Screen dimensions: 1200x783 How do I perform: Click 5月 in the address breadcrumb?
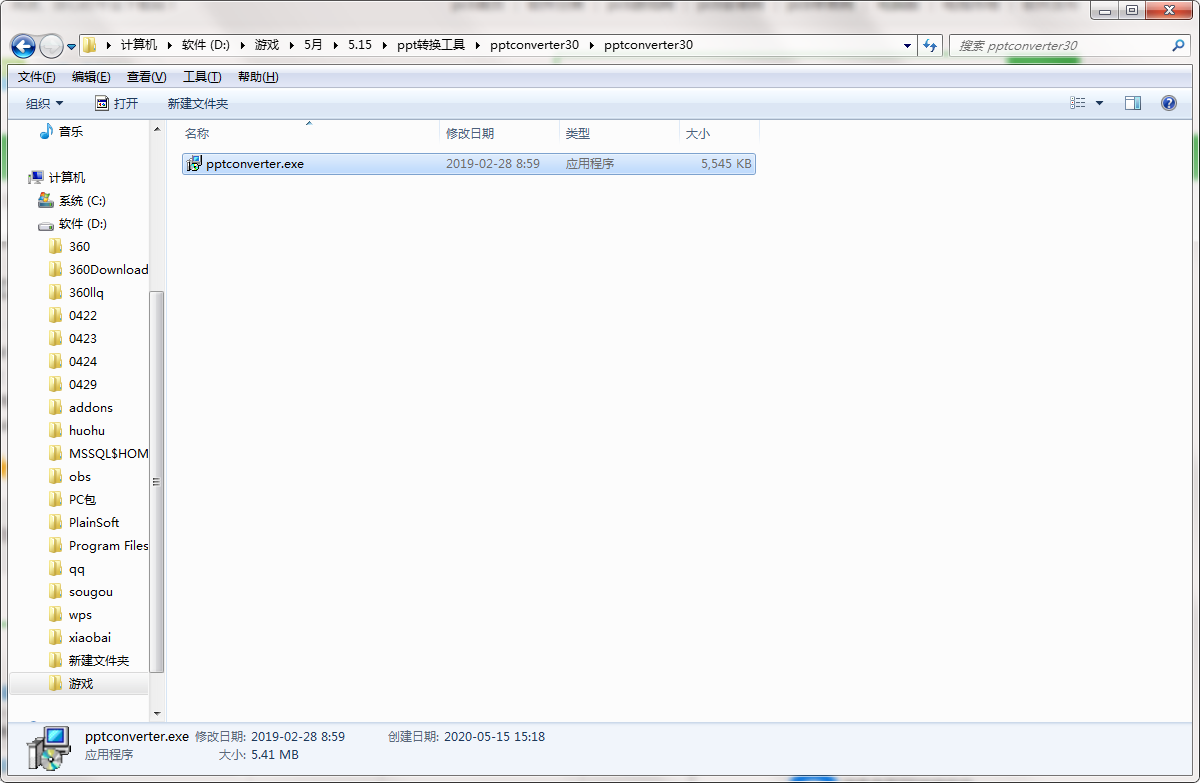pyautogui.click(x=314, y=45)
